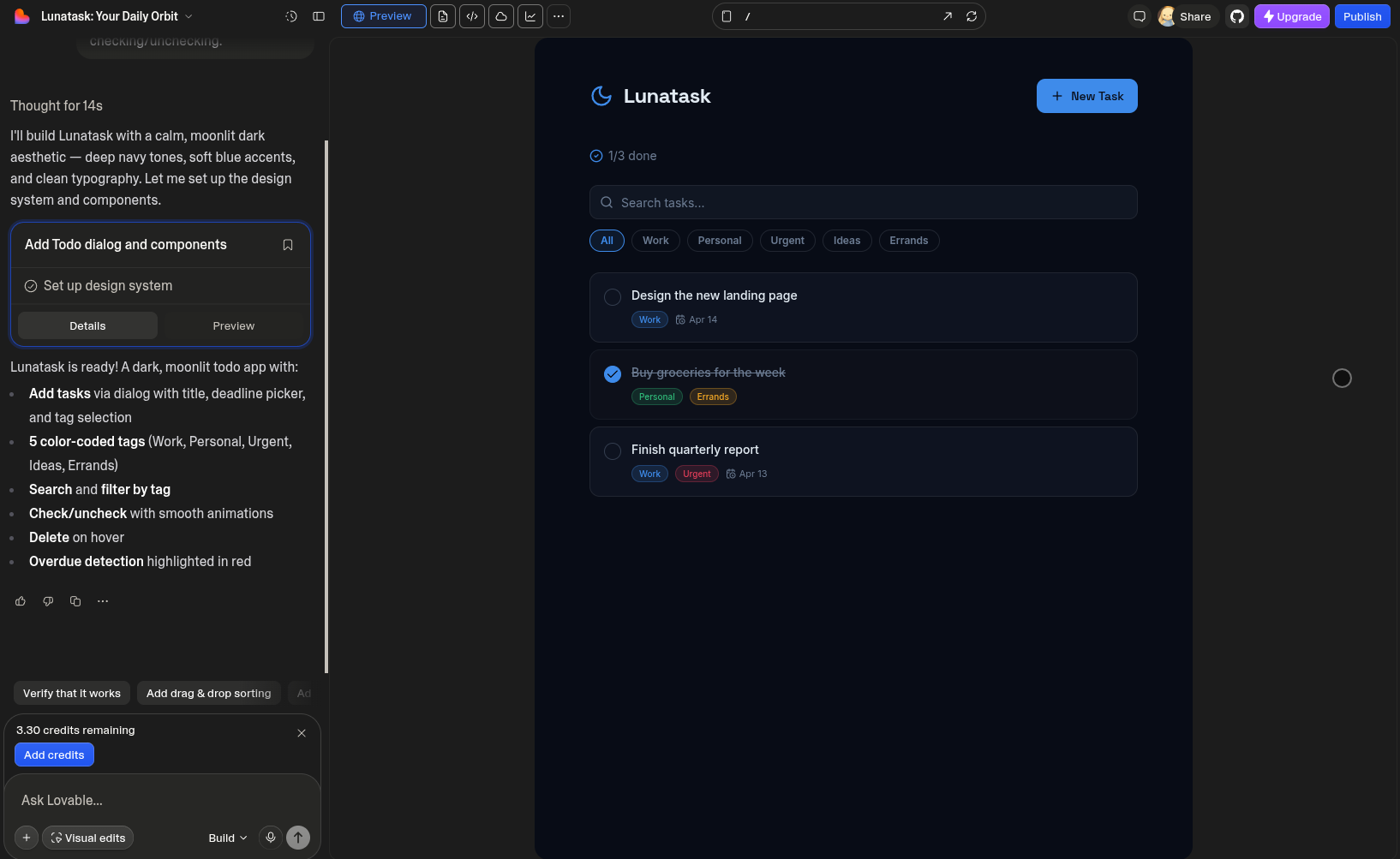Filter tasks by Personal tag
The height and width of the screenshot is (859, 1400).
pos(720,241)
